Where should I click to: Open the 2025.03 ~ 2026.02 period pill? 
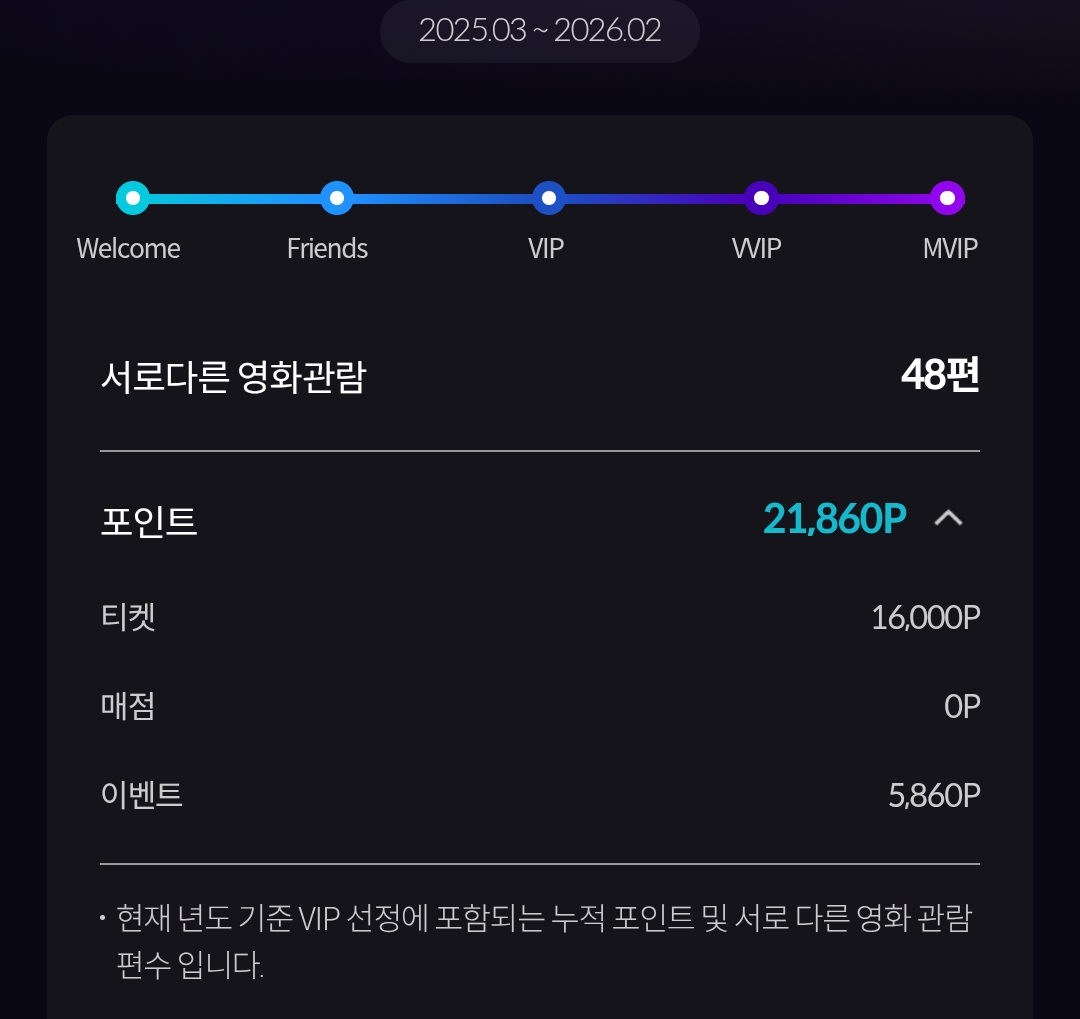[540, 31]
